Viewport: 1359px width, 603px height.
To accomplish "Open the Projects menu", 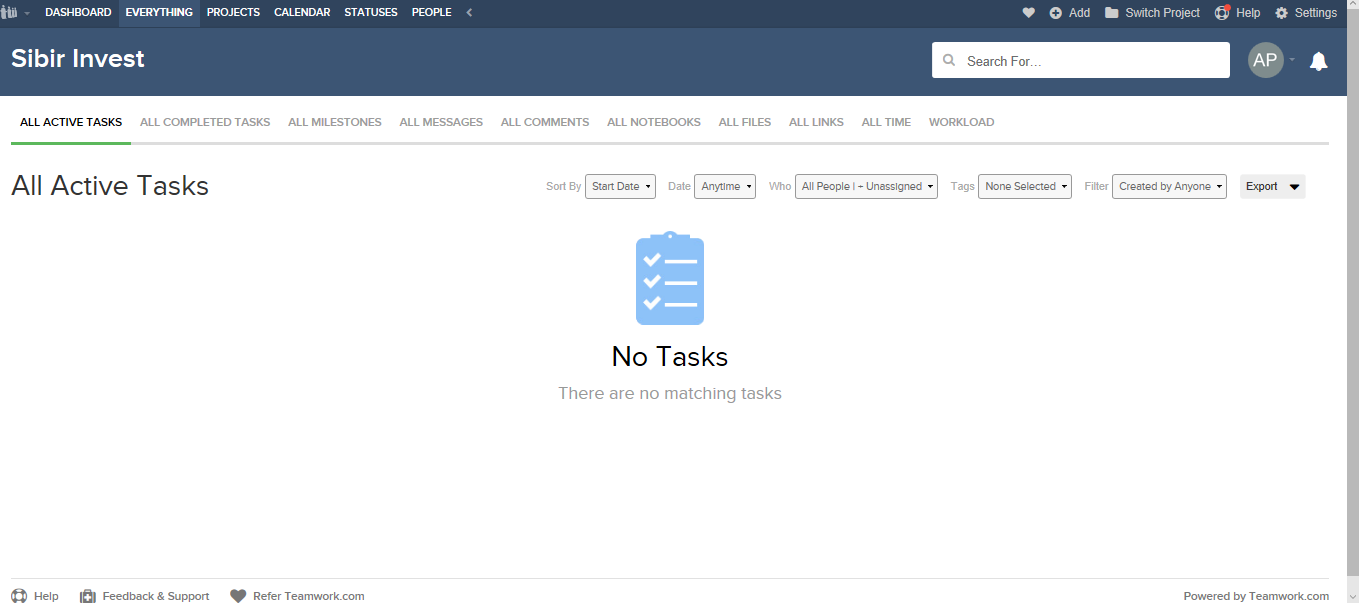I will pyautogui.click(x=233, y=13).
